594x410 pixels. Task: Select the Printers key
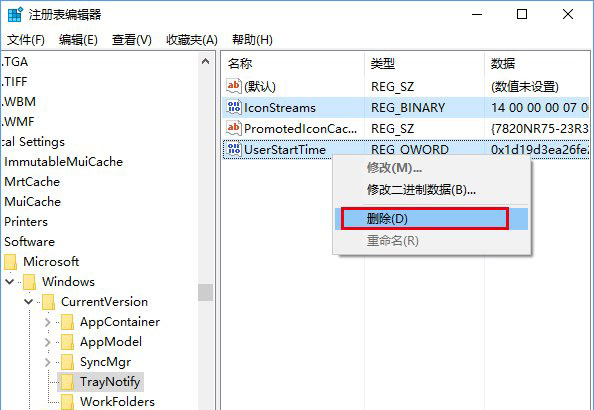[26, 222]
